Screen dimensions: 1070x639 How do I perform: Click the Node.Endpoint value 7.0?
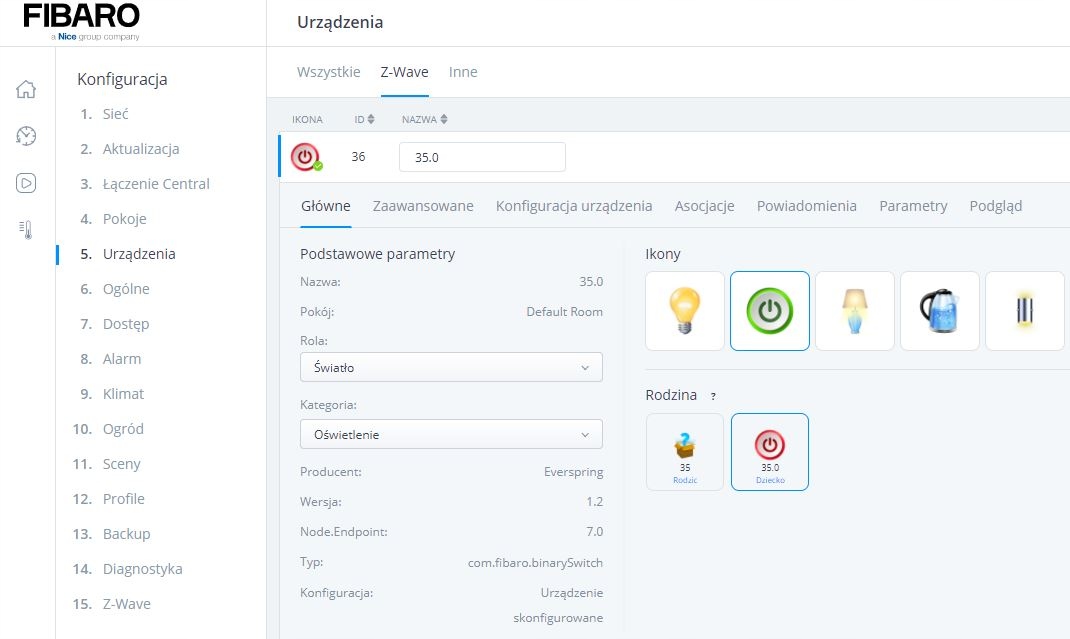pos(594,531)
